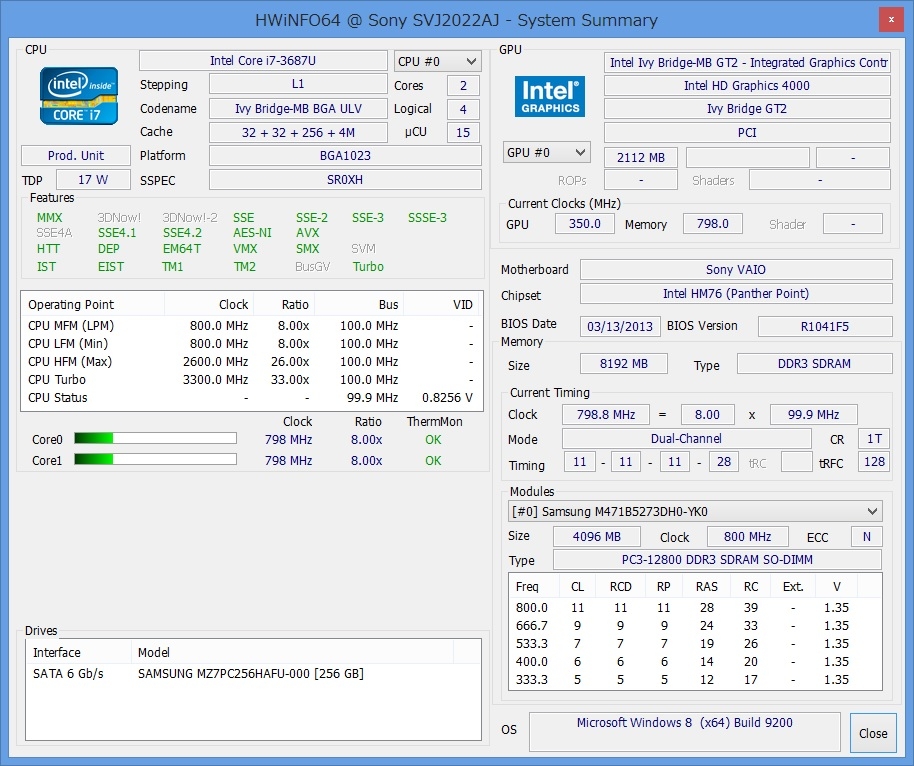This screenshot has width=914, height=766.
Task: Click the AVX feature flag
Action: (307, 233)
